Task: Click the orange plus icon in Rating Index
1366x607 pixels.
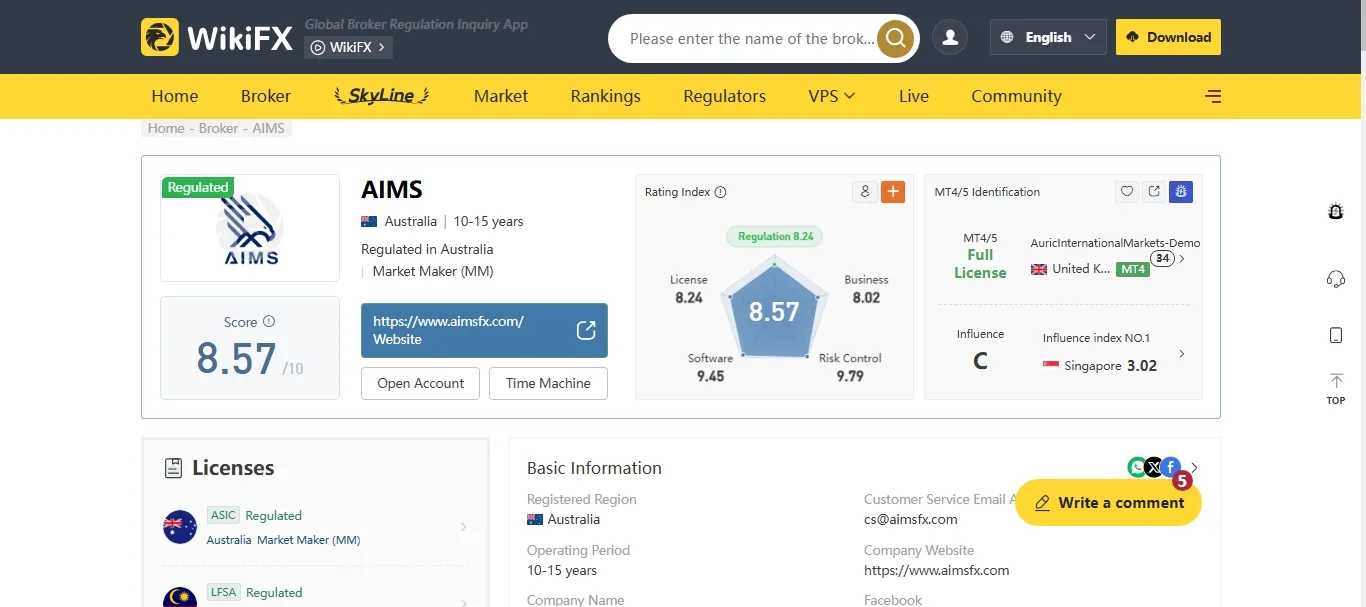Action: click(893, 191)
